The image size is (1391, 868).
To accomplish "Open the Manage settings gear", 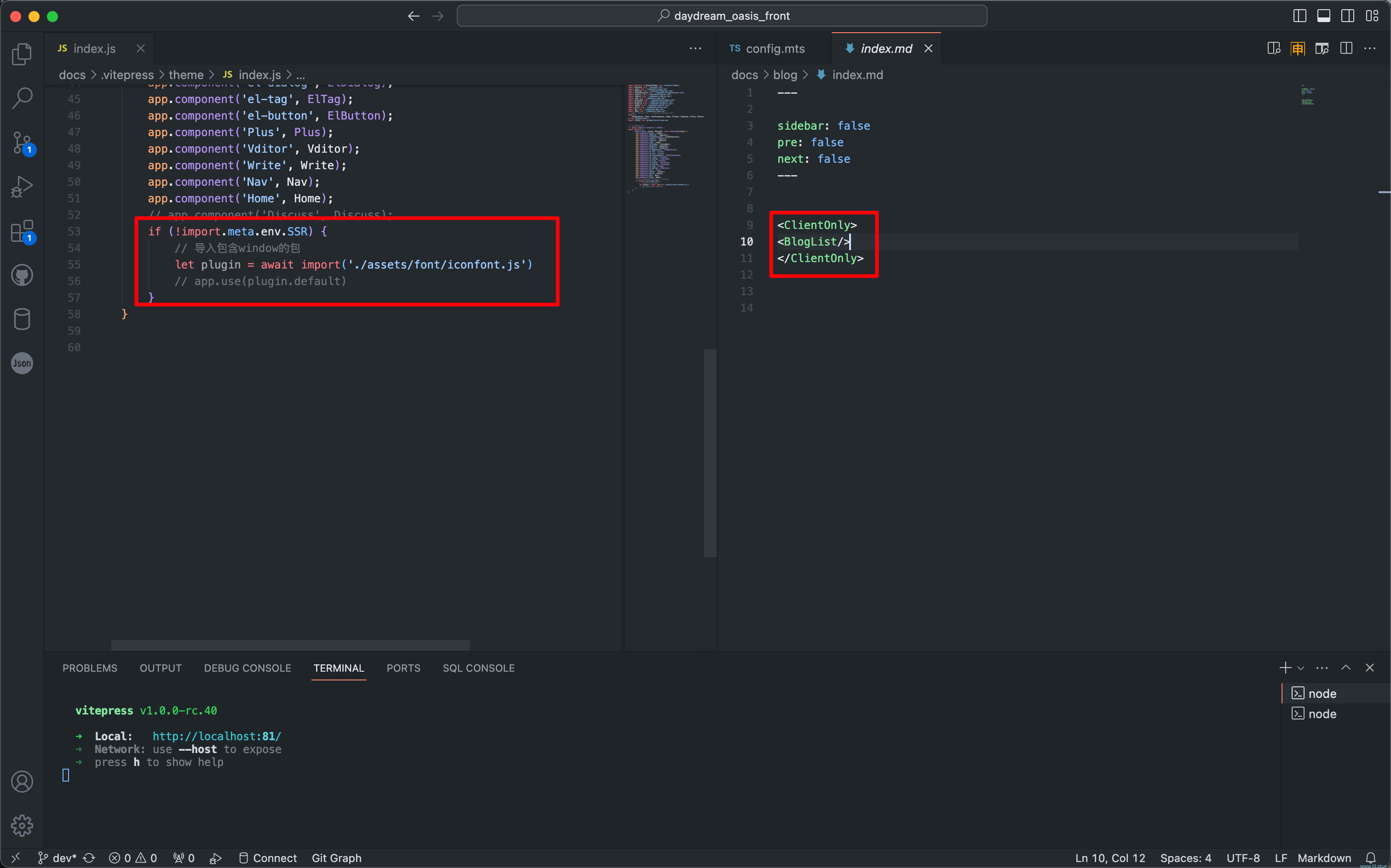I will click(22, 826).
